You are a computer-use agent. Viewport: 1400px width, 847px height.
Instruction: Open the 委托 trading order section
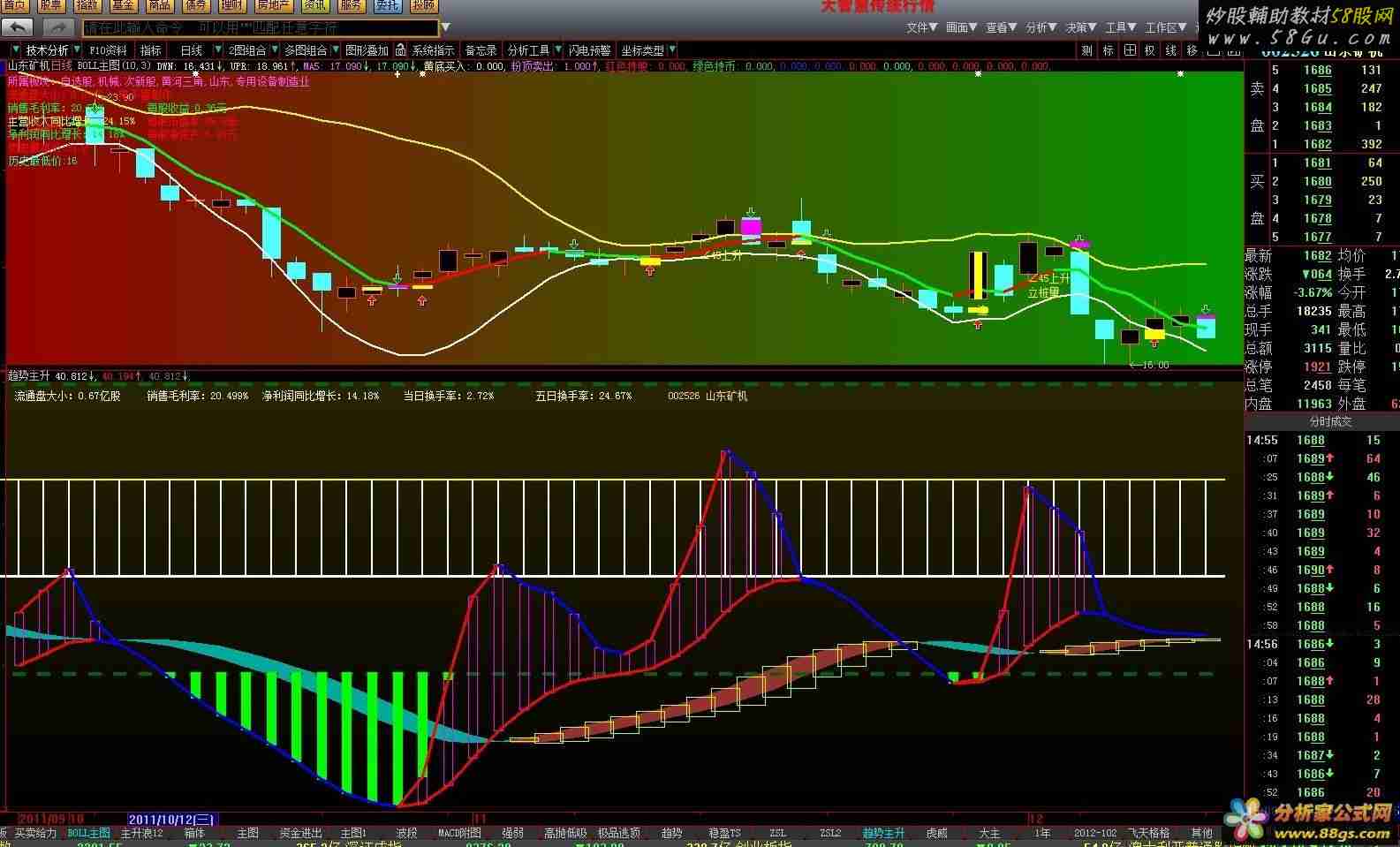387,5
